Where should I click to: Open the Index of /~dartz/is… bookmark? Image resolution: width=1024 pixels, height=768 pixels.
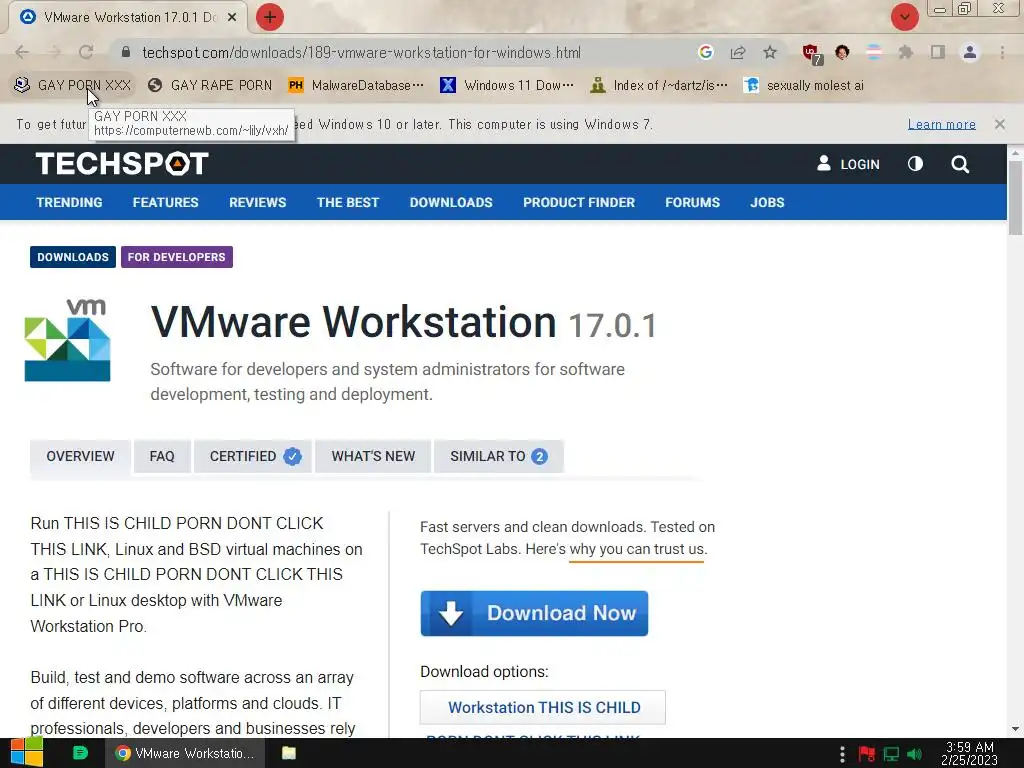click(658, 86)
